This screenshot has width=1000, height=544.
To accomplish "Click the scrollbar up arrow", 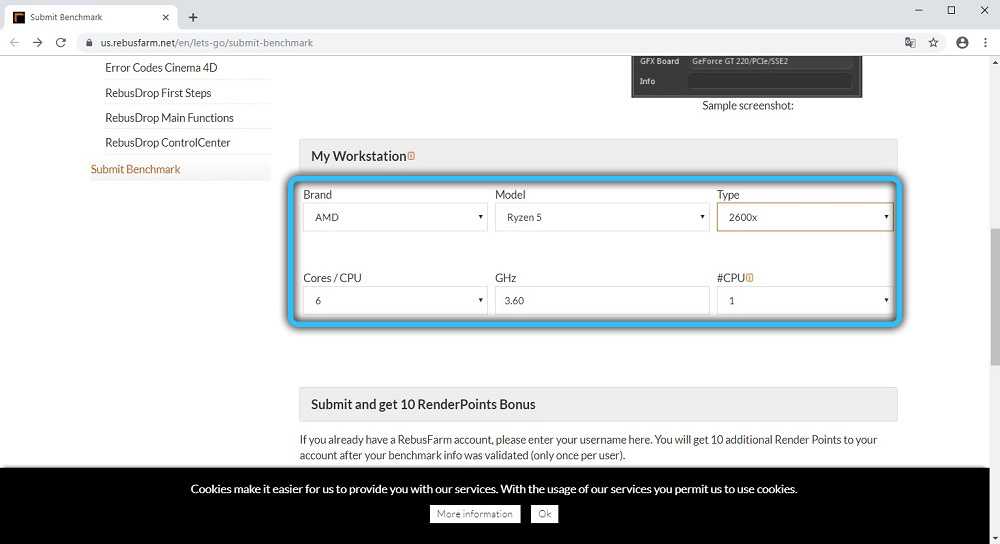I will [x=995, y=62].
